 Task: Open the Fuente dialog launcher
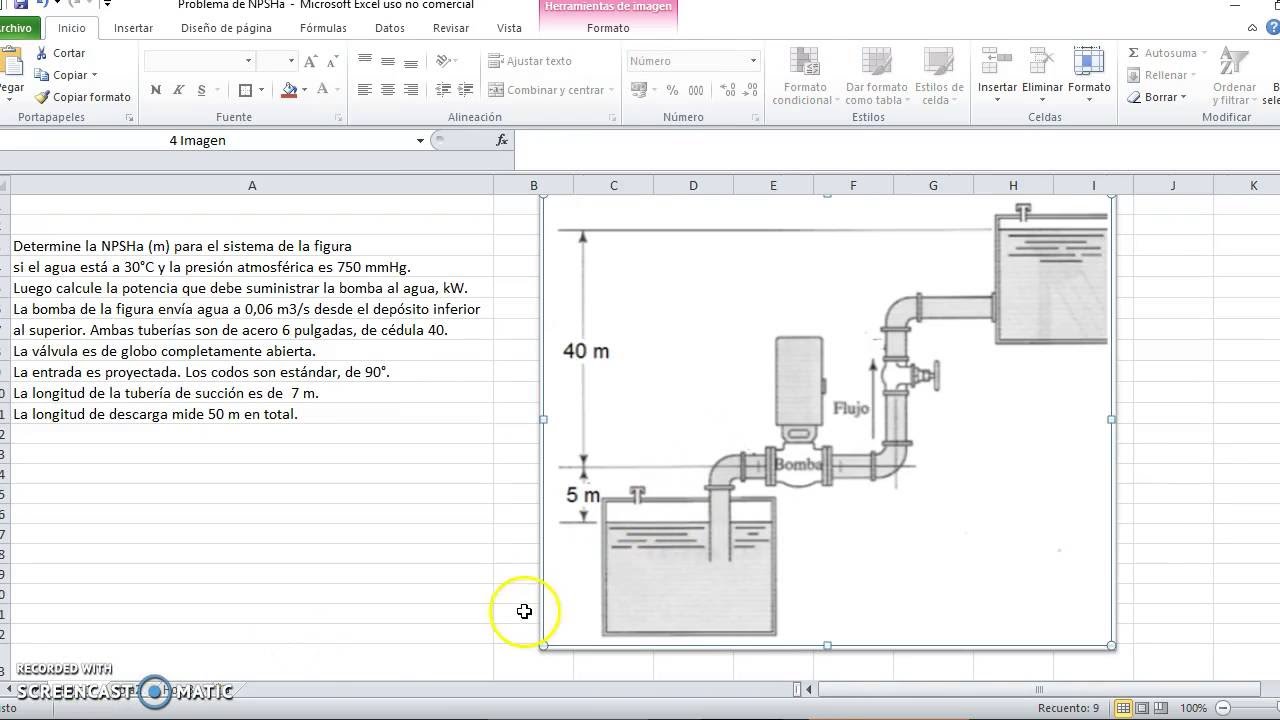338,118
